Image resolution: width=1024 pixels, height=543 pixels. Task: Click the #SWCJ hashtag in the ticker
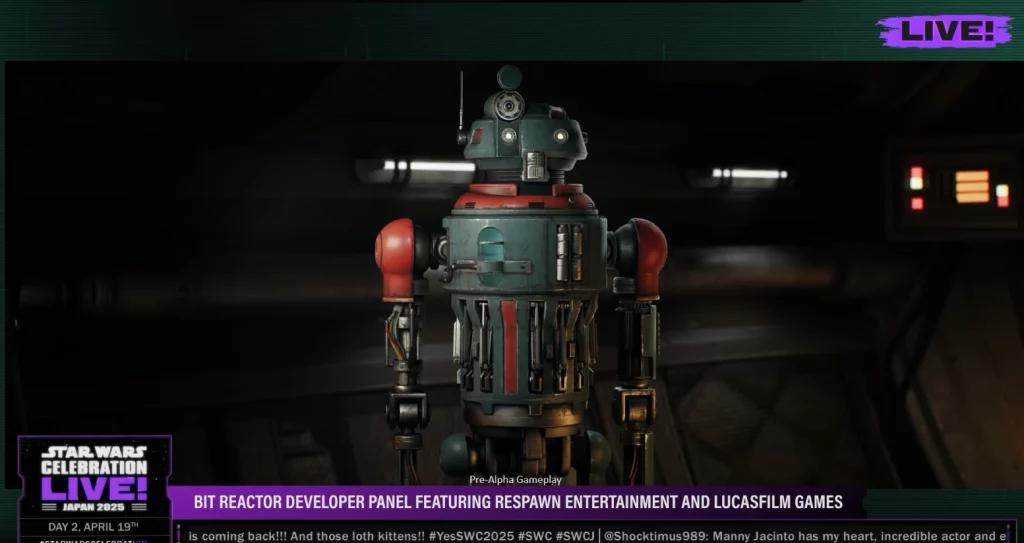[575, 536]
